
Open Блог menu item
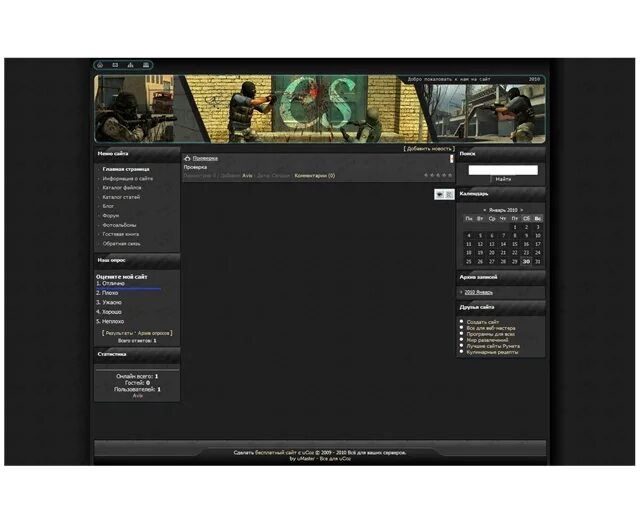(x=108, y=206)
